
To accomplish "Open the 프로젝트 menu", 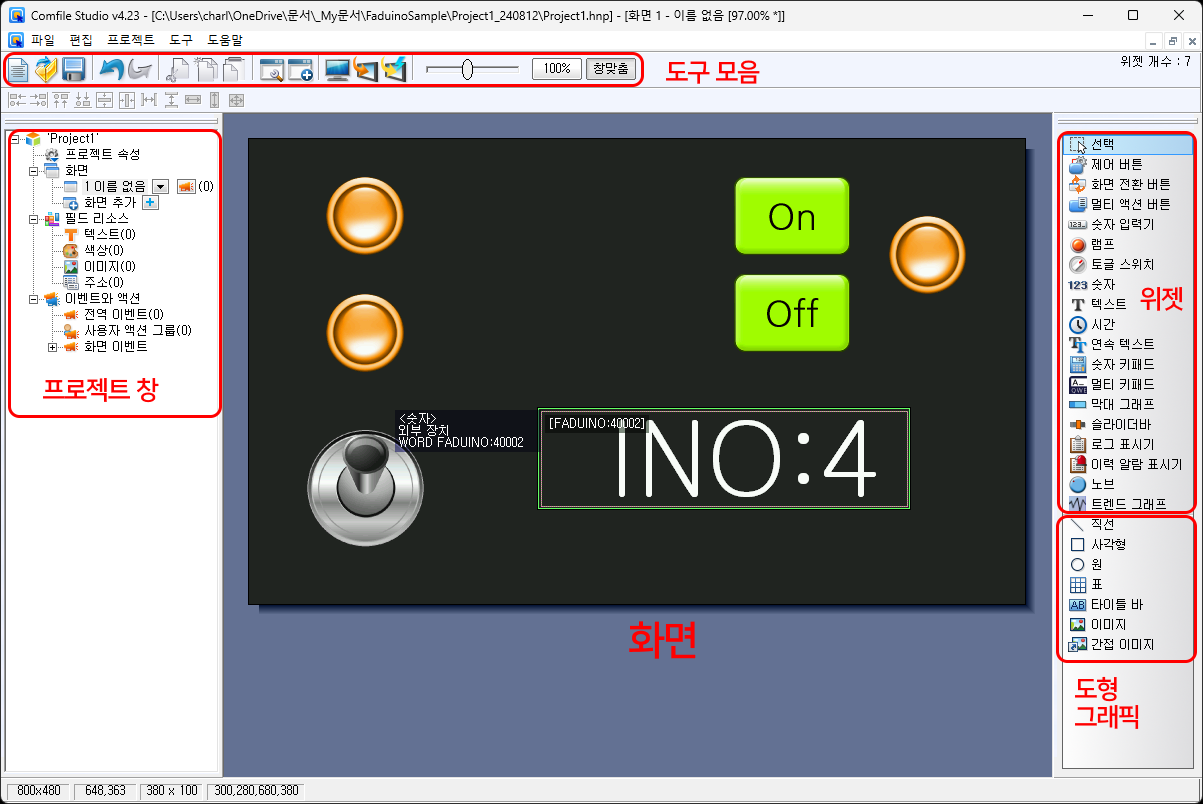I will pyautogui.click(x=130, y=40).
